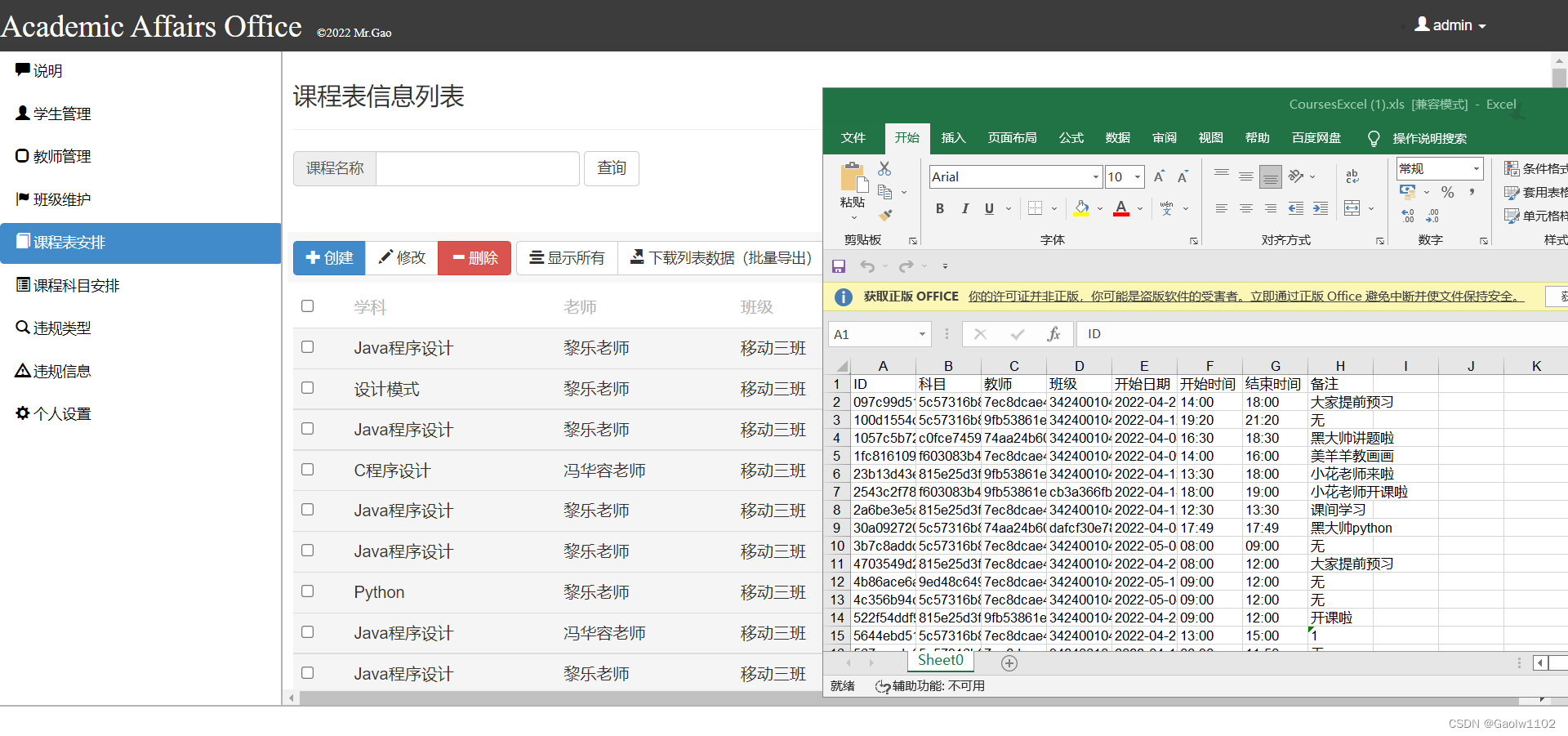
Task: Click the 显示所有 button
Action: [567, 258]
